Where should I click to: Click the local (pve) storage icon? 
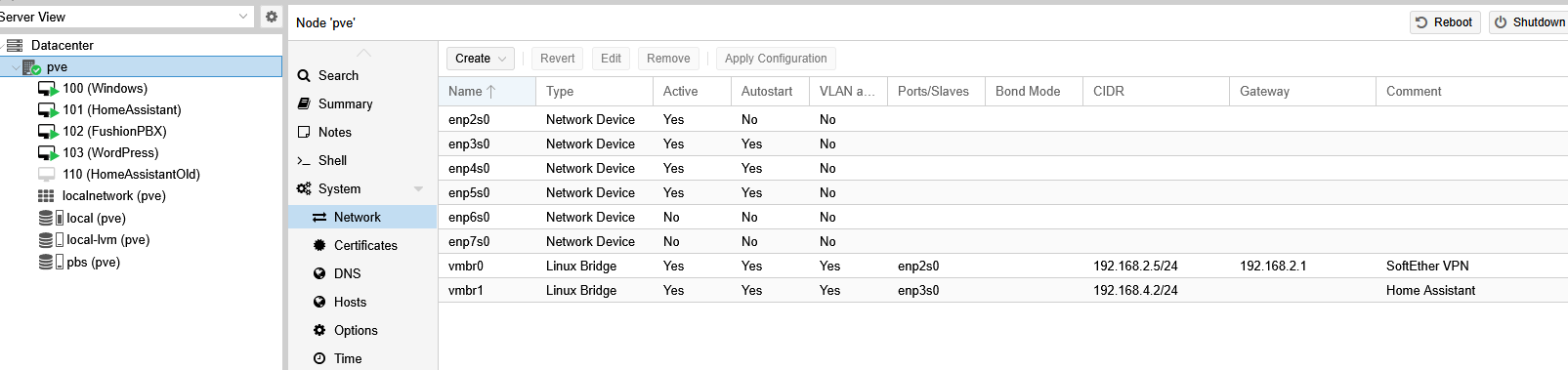pos(51,218)
